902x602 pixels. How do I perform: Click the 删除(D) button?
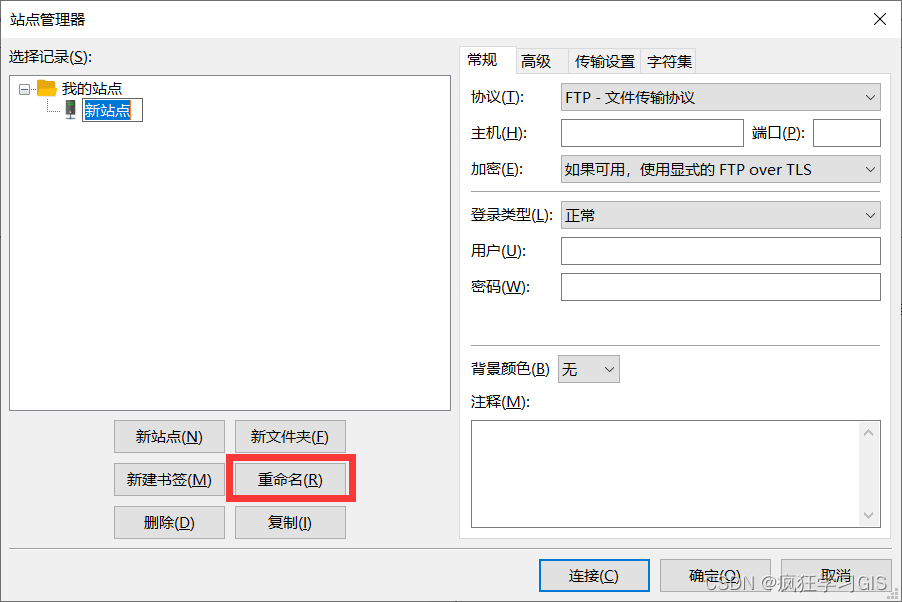pyautogui.click(x=169, y=523)
